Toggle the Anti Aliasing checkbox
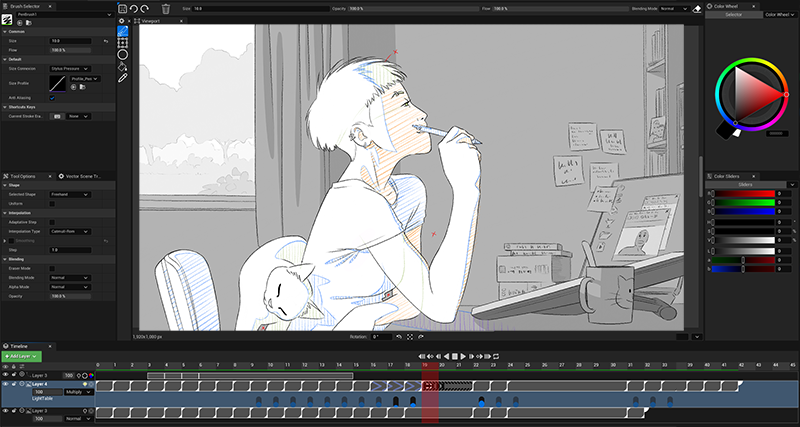Image resolution: width=800 pixels, height=427 pixels. point(53,97)
